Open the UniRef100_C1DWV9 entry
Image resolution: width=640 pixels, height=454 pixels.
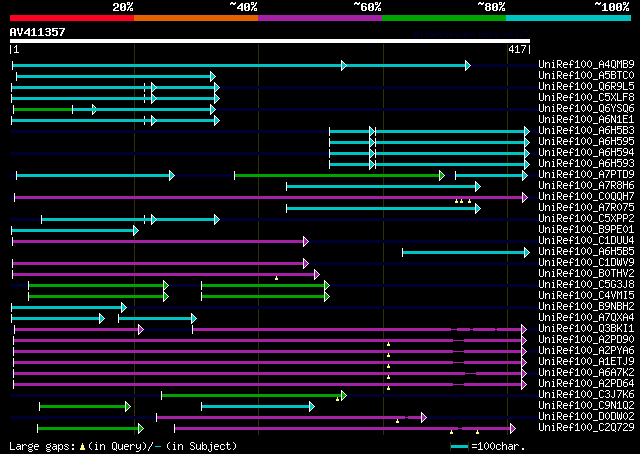tap(586, 263)
